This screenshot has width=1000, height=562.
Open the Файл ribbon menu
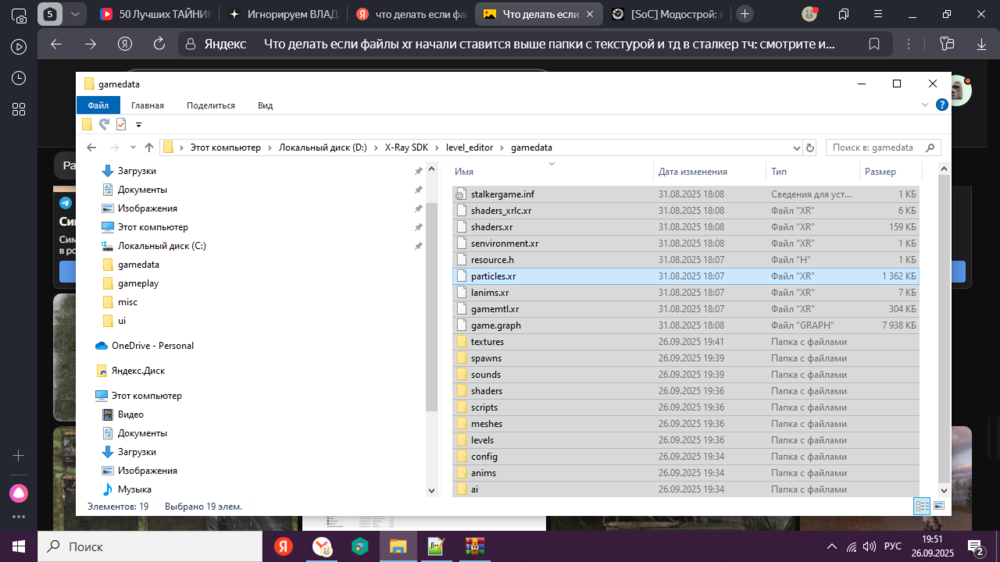point(98,105)
